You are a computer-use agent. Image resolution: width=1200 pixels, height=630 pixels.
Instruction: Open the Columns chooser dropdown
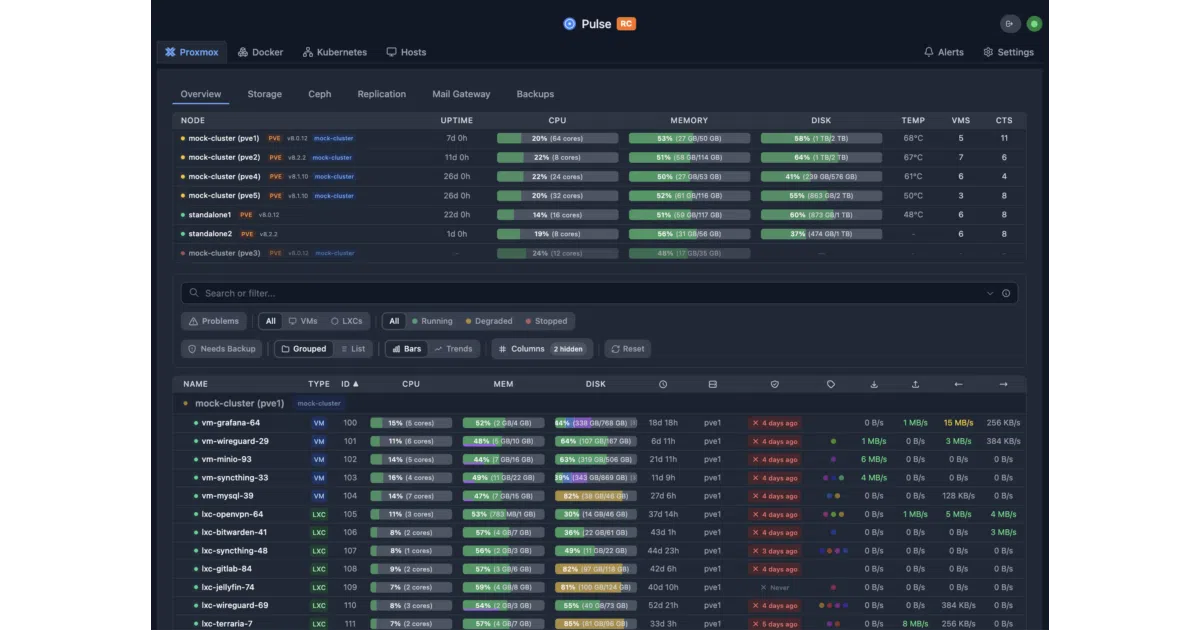point(542,349)
